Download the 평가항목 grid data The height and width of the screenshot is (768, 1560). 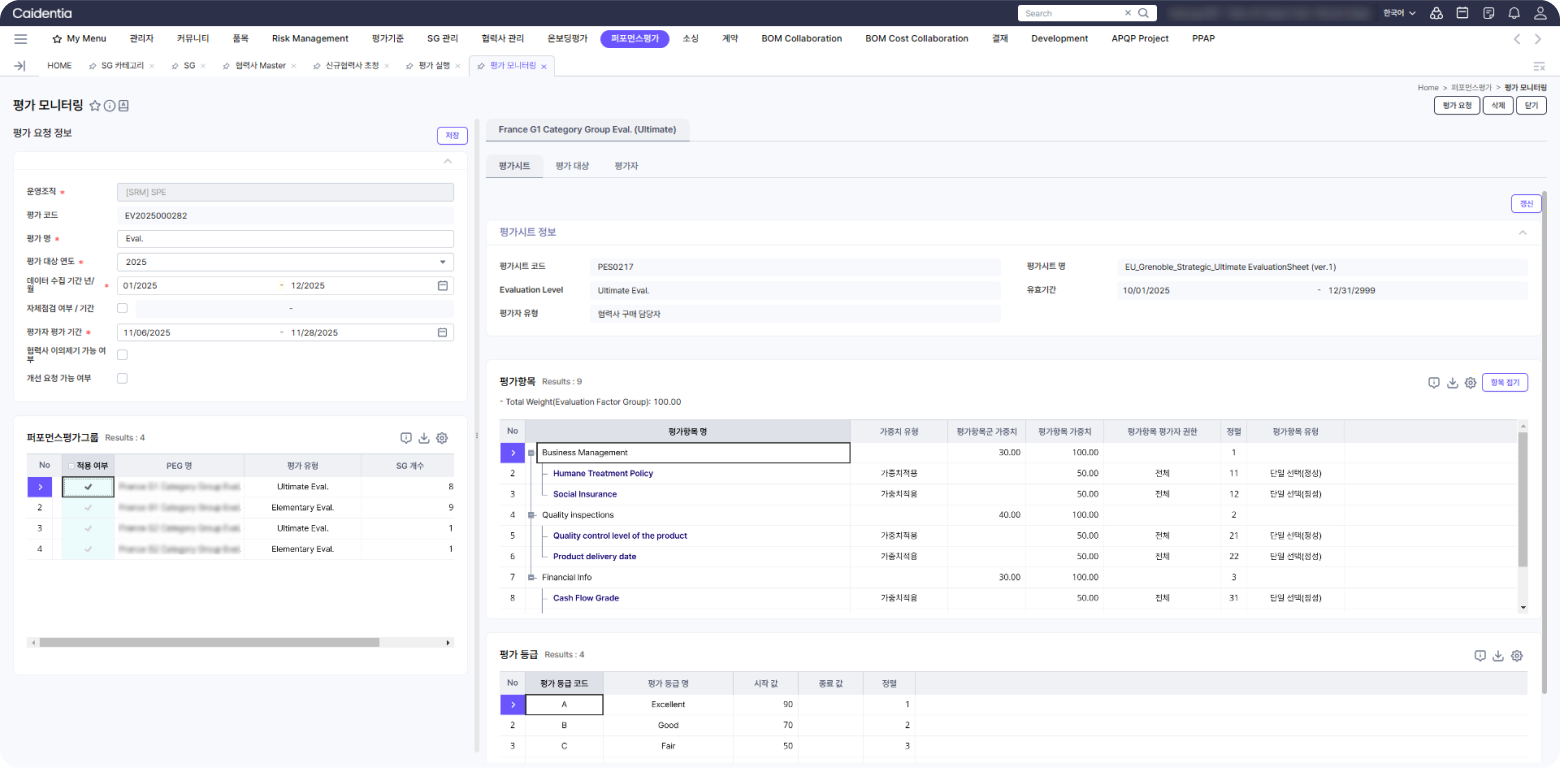(1452, 383)
